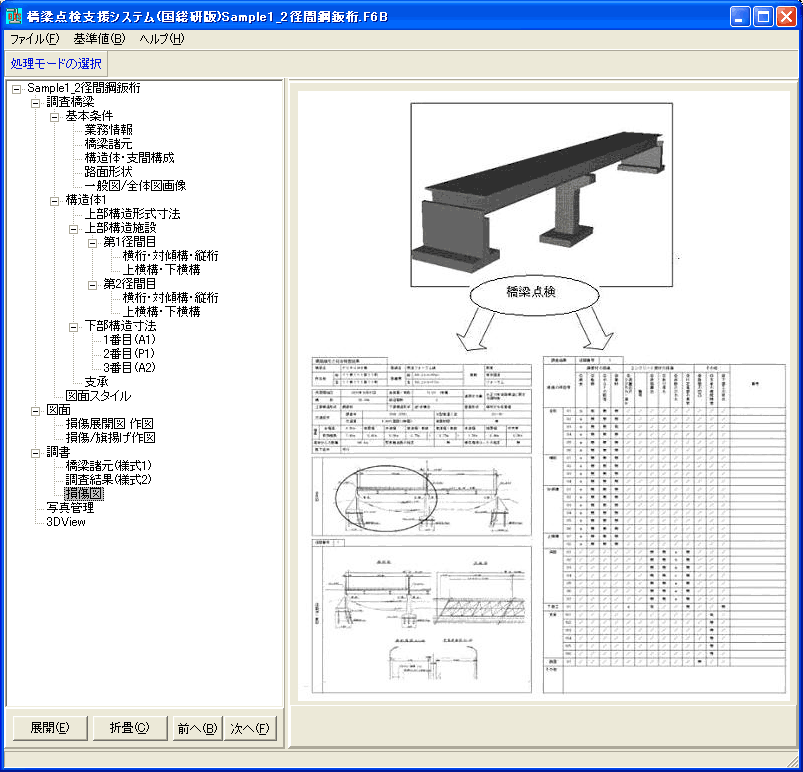Select 構造体・支間構成 tree item
The image size is (803, 772).
click(x=129, y=158)
